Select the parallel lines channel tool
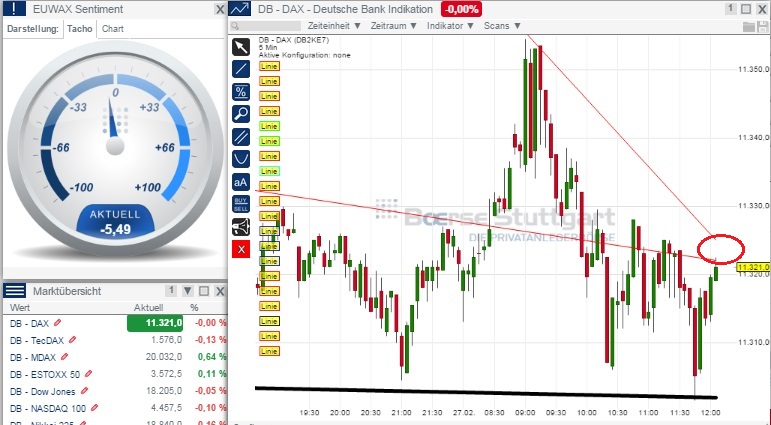The height and width of the screenshot is (425, 771). click(x=241, y=137)
